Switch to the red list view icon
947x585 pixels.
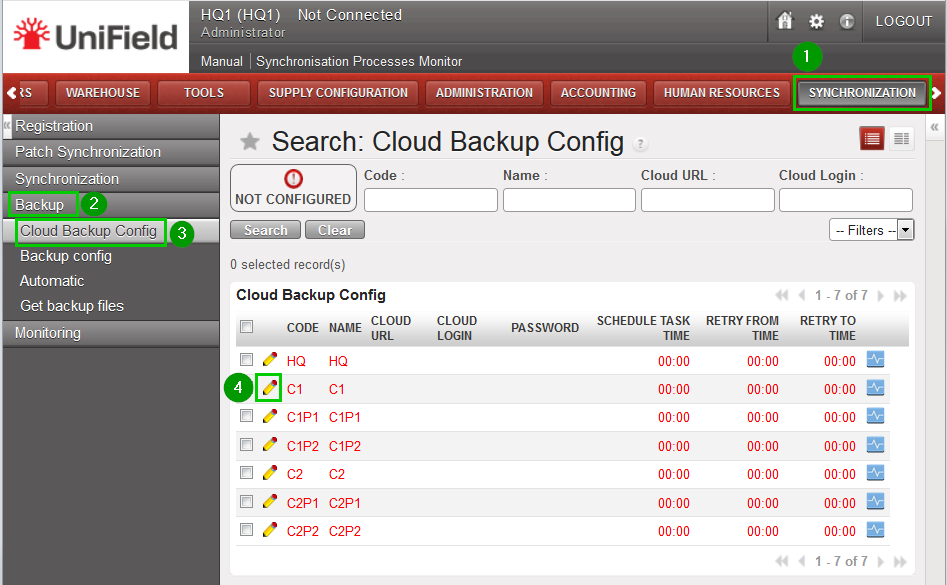(872, 139)
